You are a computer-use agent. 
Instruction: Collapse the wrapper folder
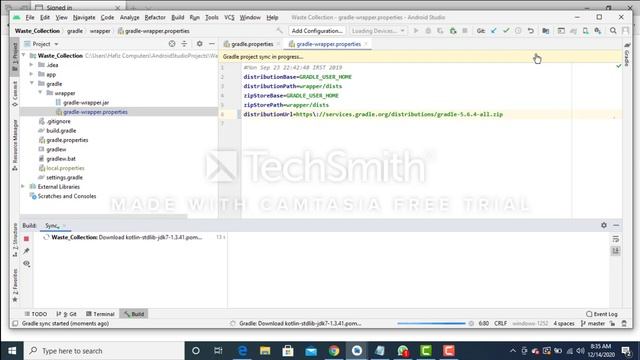point(40,93)
